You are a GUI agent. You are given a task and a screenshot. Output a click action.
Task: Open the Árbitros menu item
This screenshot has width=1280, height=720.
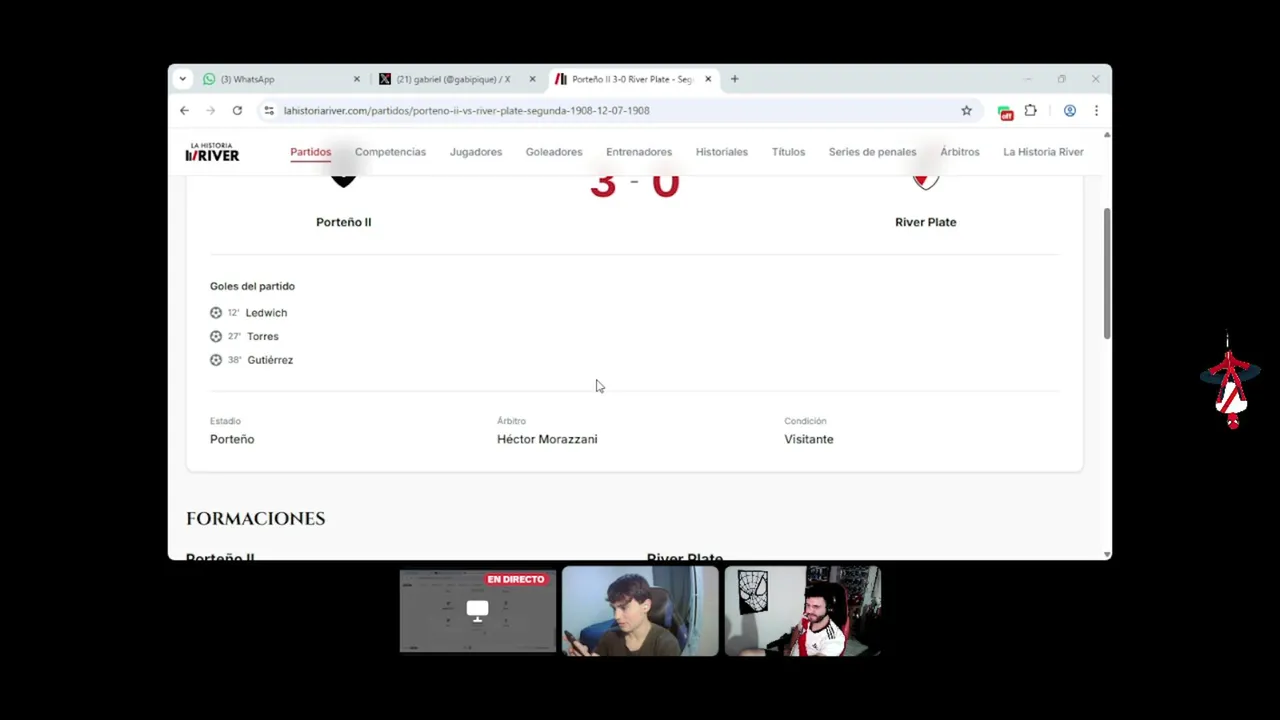960,152
